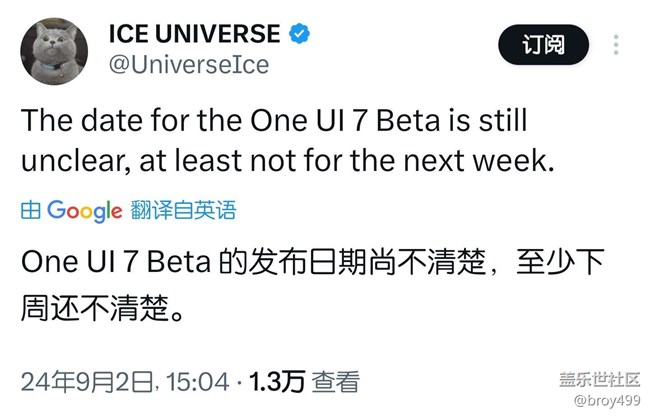Click the 由 character before Google
Screen dimensions: 650x419
30,211
